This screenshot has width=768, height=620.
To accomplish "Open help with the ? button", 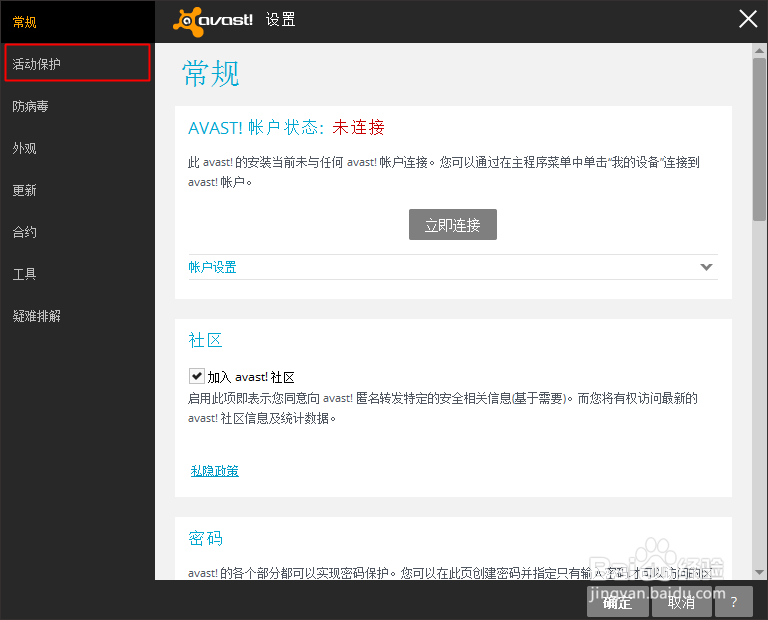I will click(x=733, y=601).
